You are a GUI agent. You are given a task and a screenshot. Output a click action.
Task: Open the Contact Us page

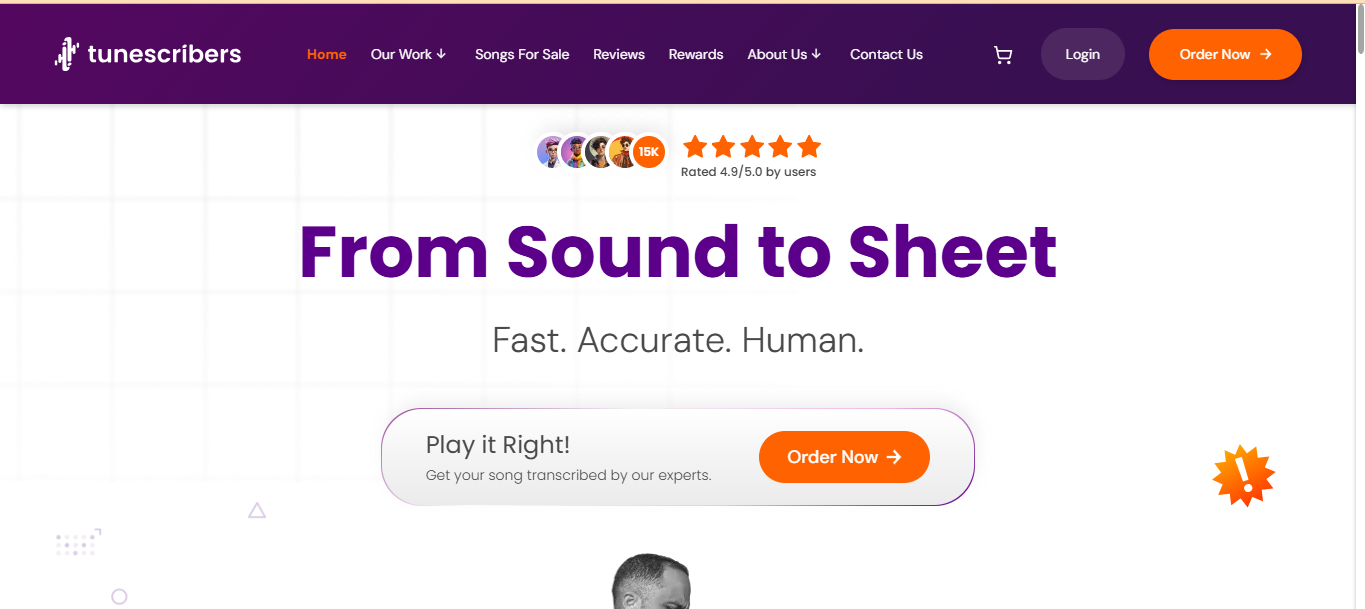coord(886,54)
